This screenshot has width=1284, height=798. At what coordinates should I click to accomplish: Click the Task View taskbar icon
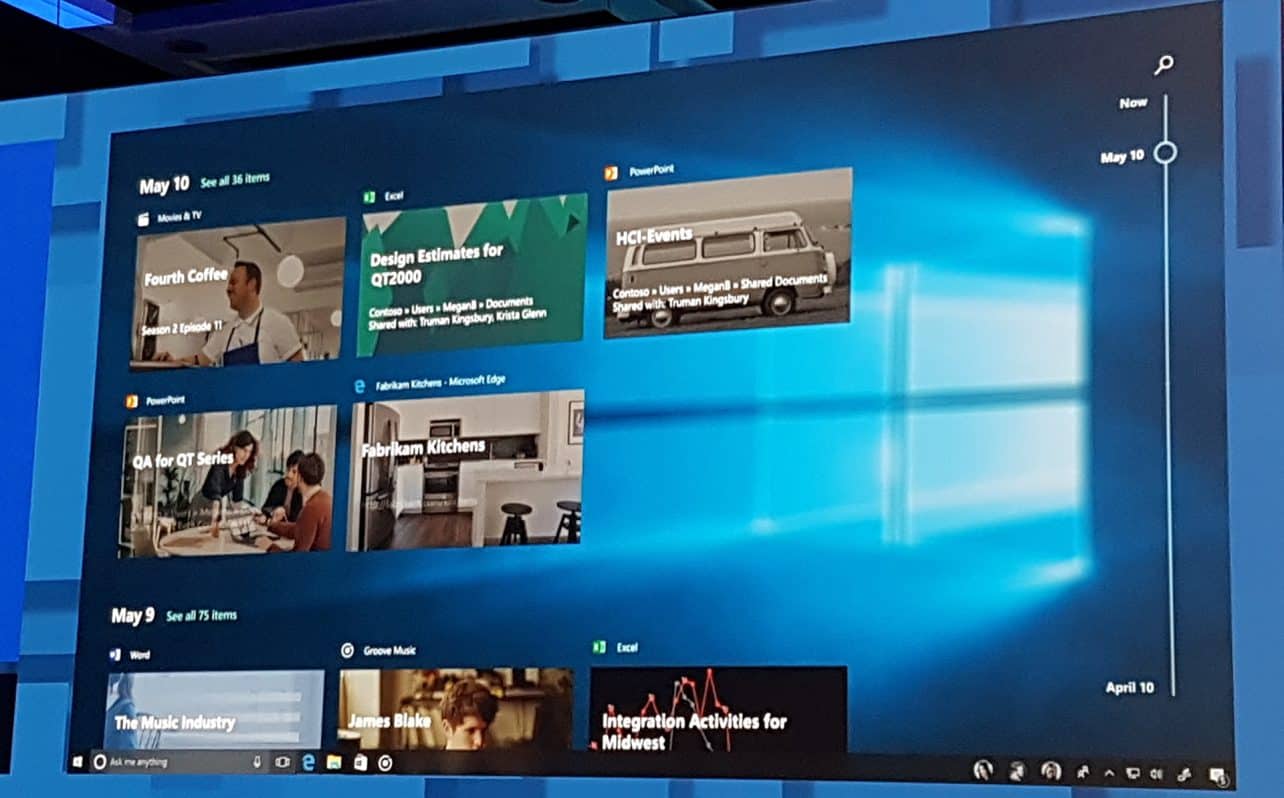pyautogui.click(x=282, y=762)
